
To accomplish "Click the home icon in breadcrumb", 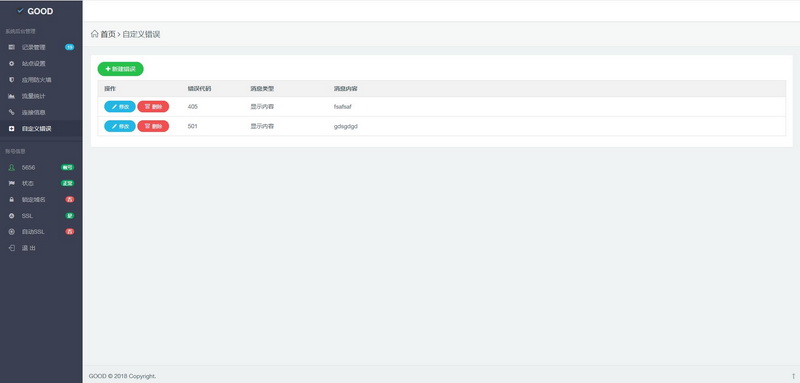I will point(94,34).
